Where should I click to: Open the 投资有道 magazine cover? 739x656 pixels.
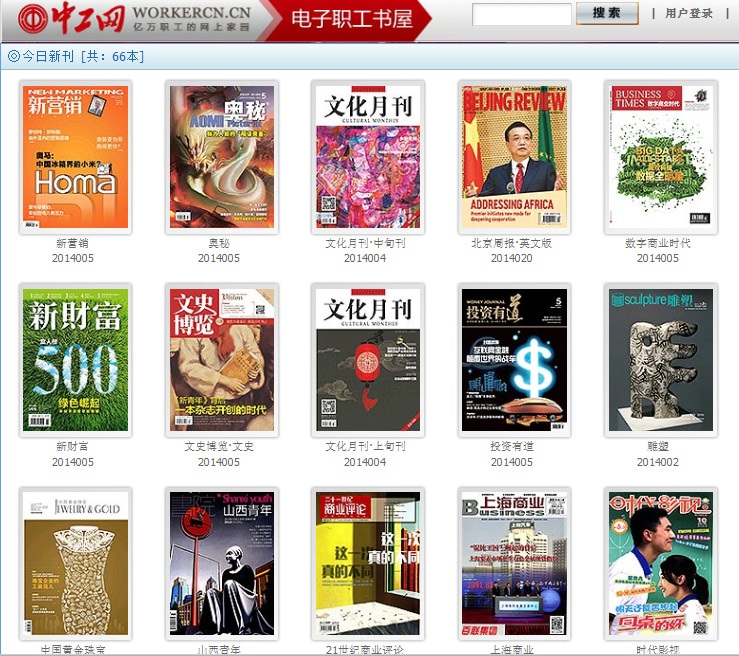tap(514, 360)
